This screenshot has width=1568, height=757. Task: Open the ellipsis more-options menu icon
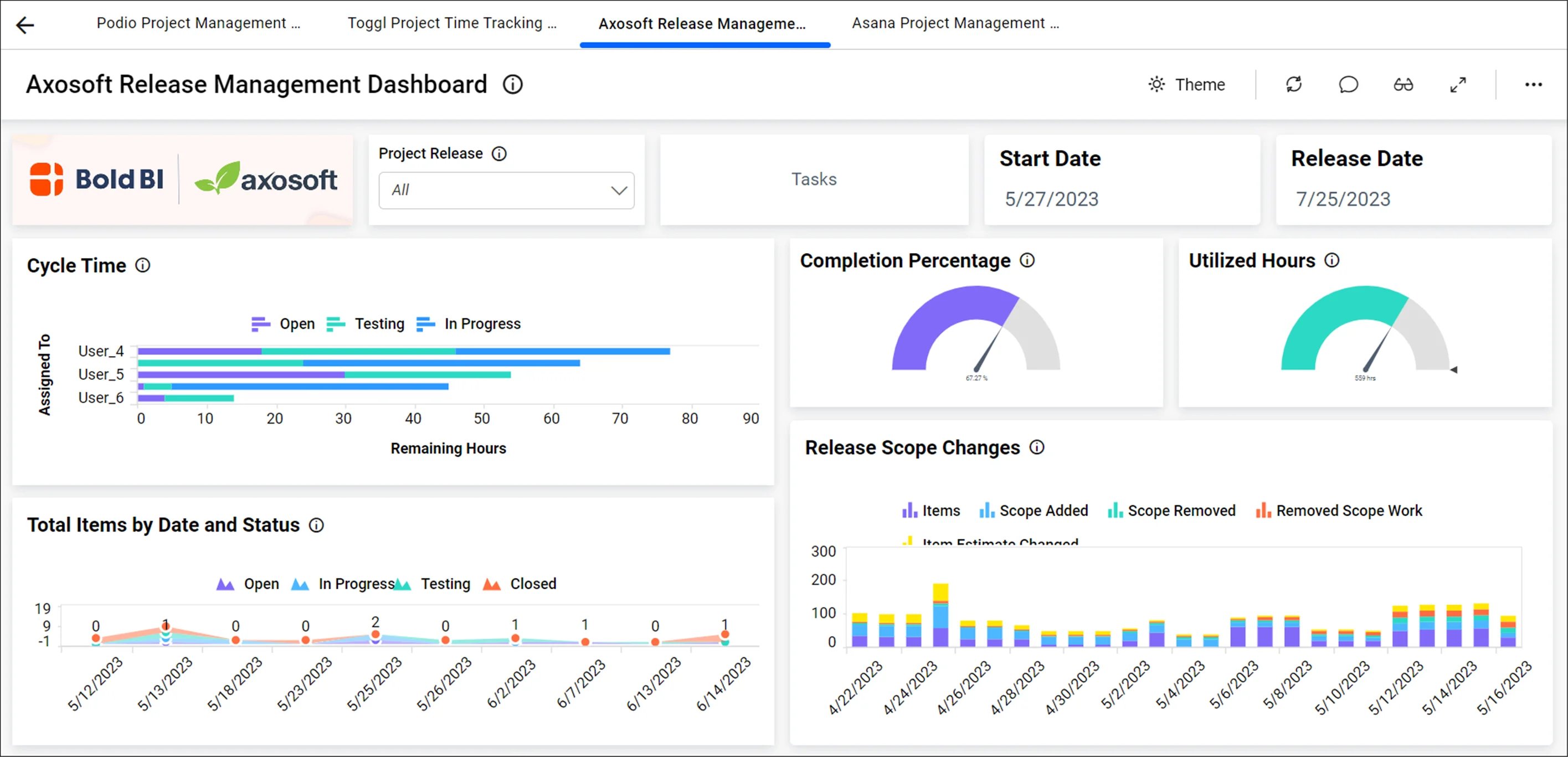click(x=1533, y=85)
